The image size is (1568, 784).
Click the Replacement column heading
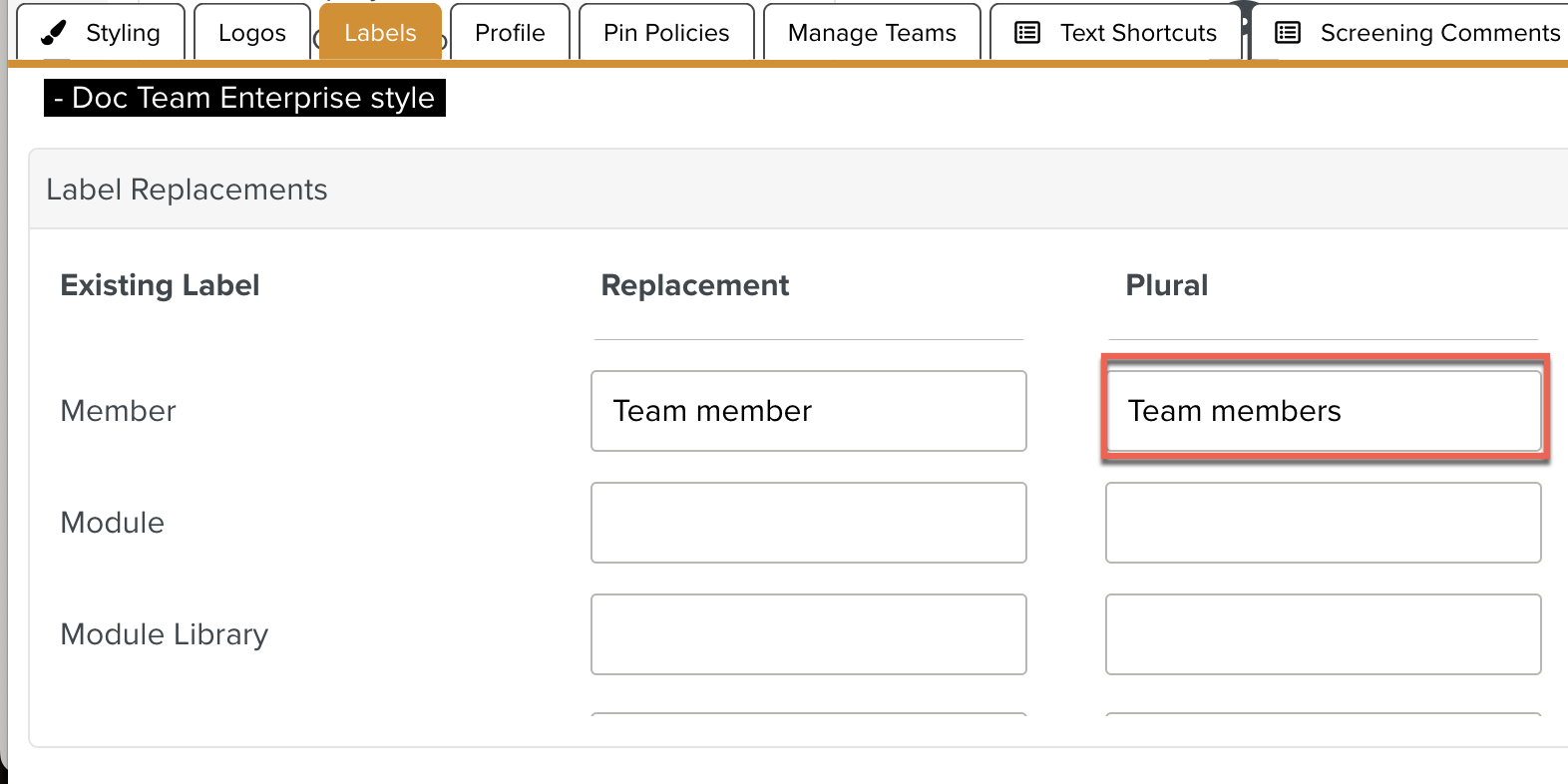click(694, 285)
